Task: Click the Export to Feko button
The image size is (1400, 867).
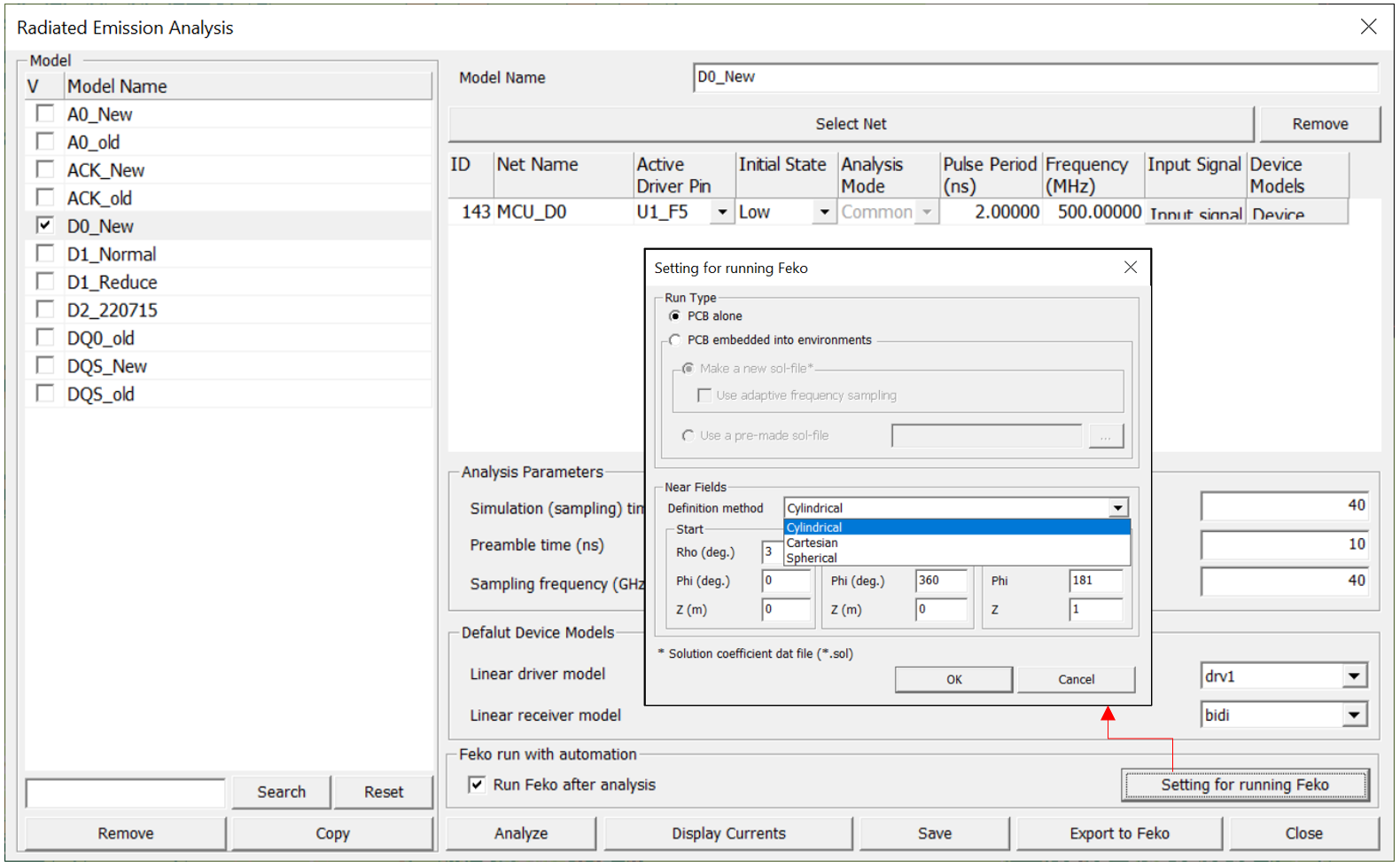Action: (x=1119, y=833)
